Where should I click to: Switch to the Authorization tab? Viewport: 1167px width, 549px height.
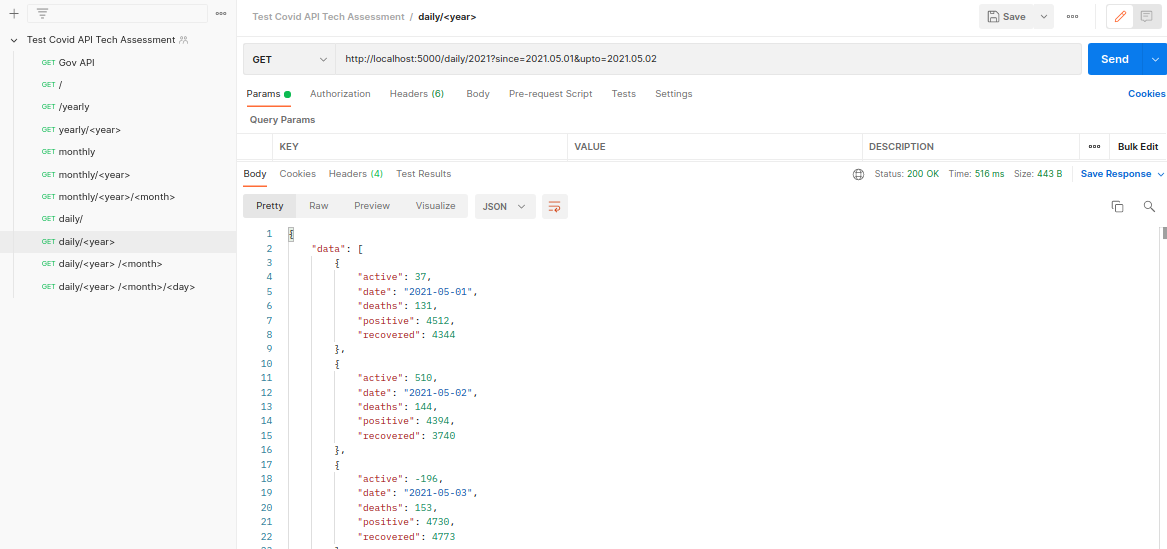click(340, 94)
